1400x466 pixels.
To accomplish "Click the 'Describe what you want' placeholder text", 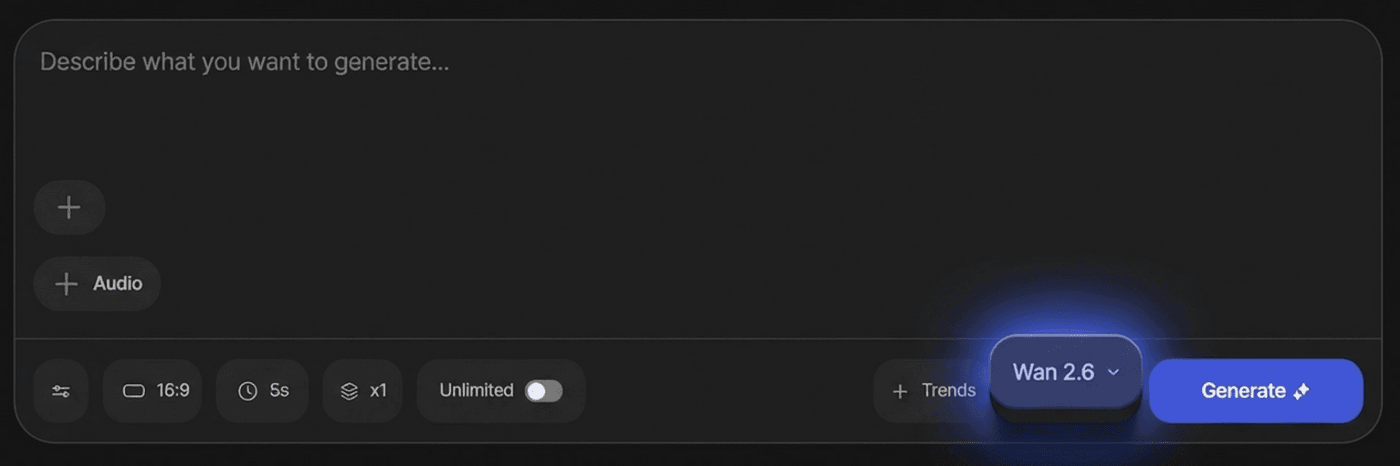I will click(x=245, y=62).
